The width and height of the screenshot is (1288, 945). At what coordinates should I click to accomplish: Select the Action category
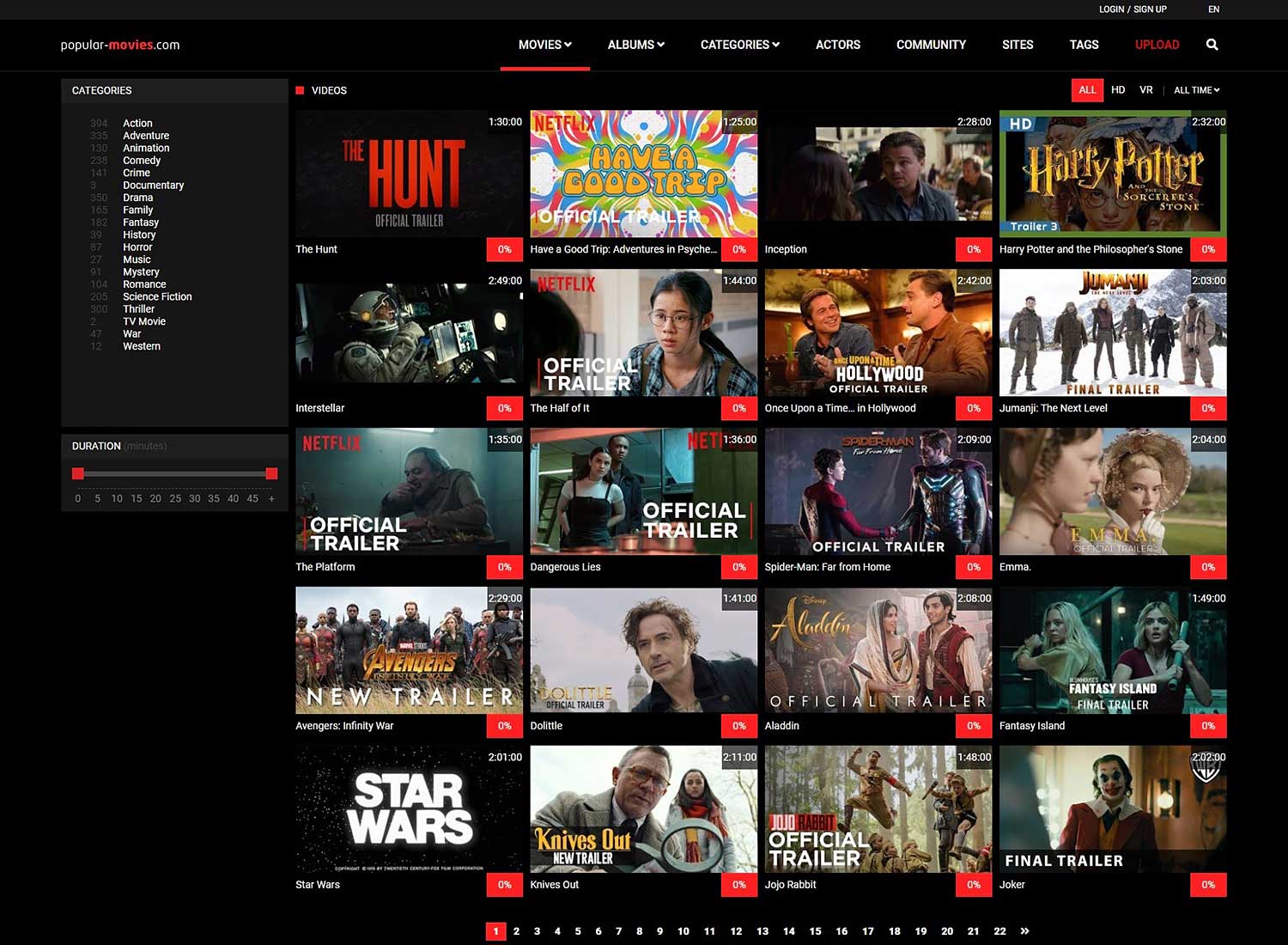click(137, 124)
